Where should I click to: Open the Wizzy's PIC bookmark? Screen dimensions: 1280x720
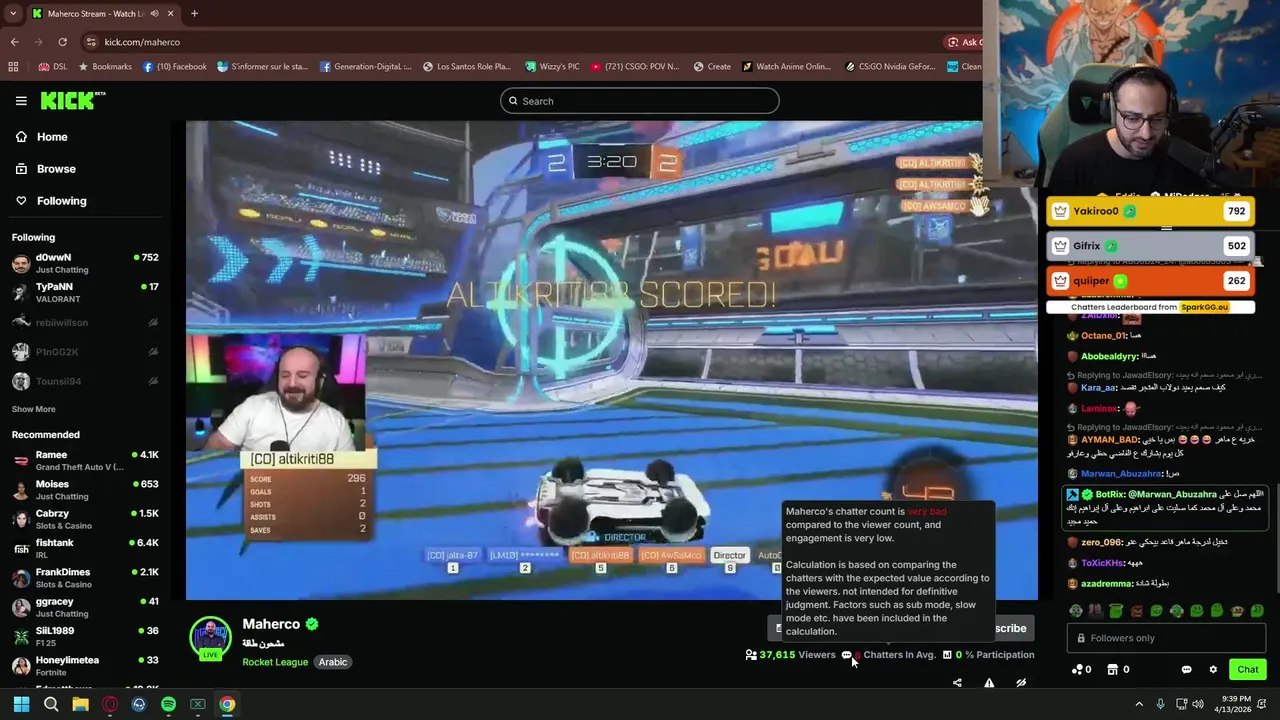click(551, 67)
